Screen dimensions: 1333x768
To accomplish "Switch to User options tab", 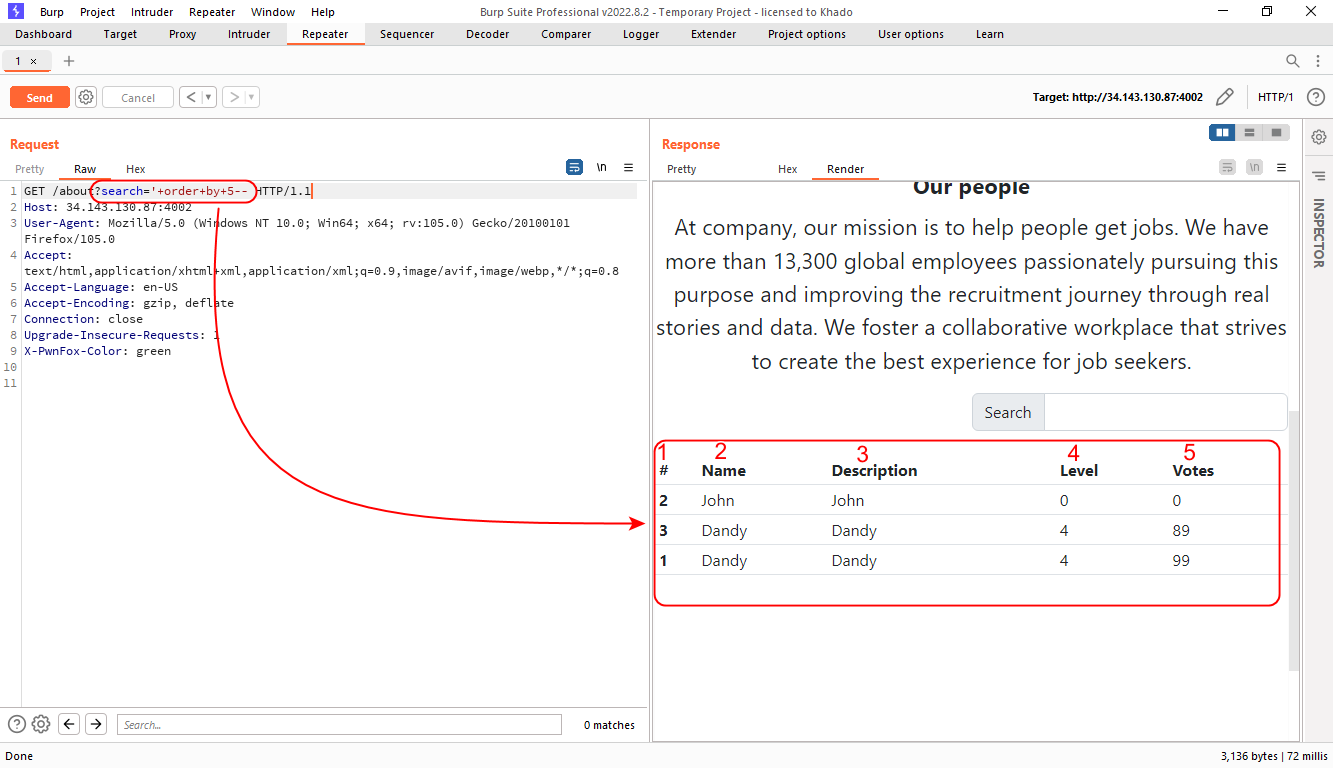I will [x=910, y=34].
